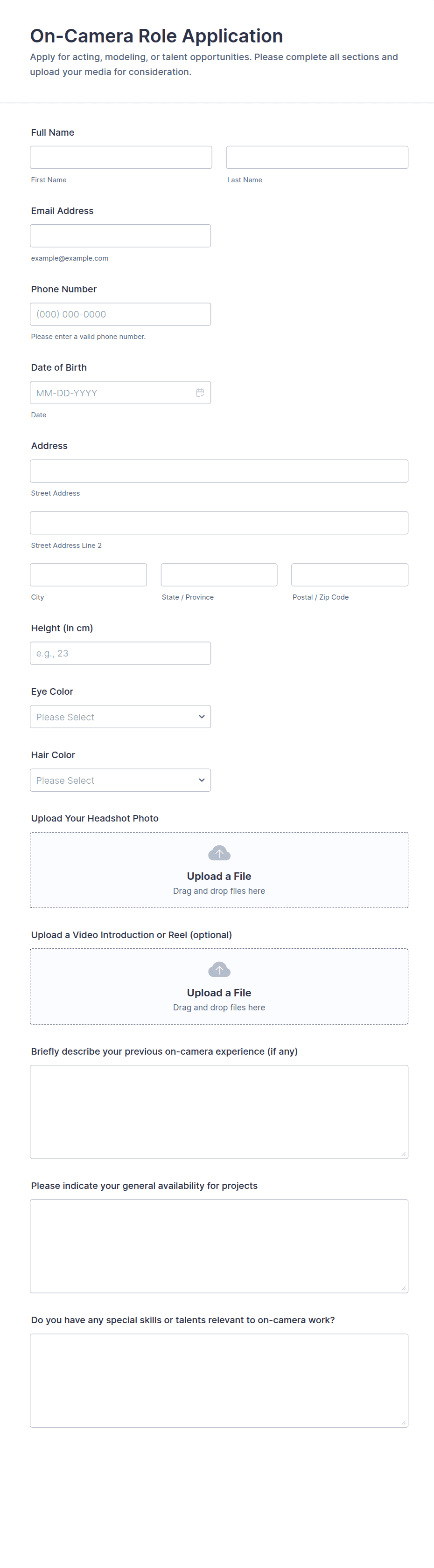Click the headshot photo upload cloud icon

click(219, 853)
